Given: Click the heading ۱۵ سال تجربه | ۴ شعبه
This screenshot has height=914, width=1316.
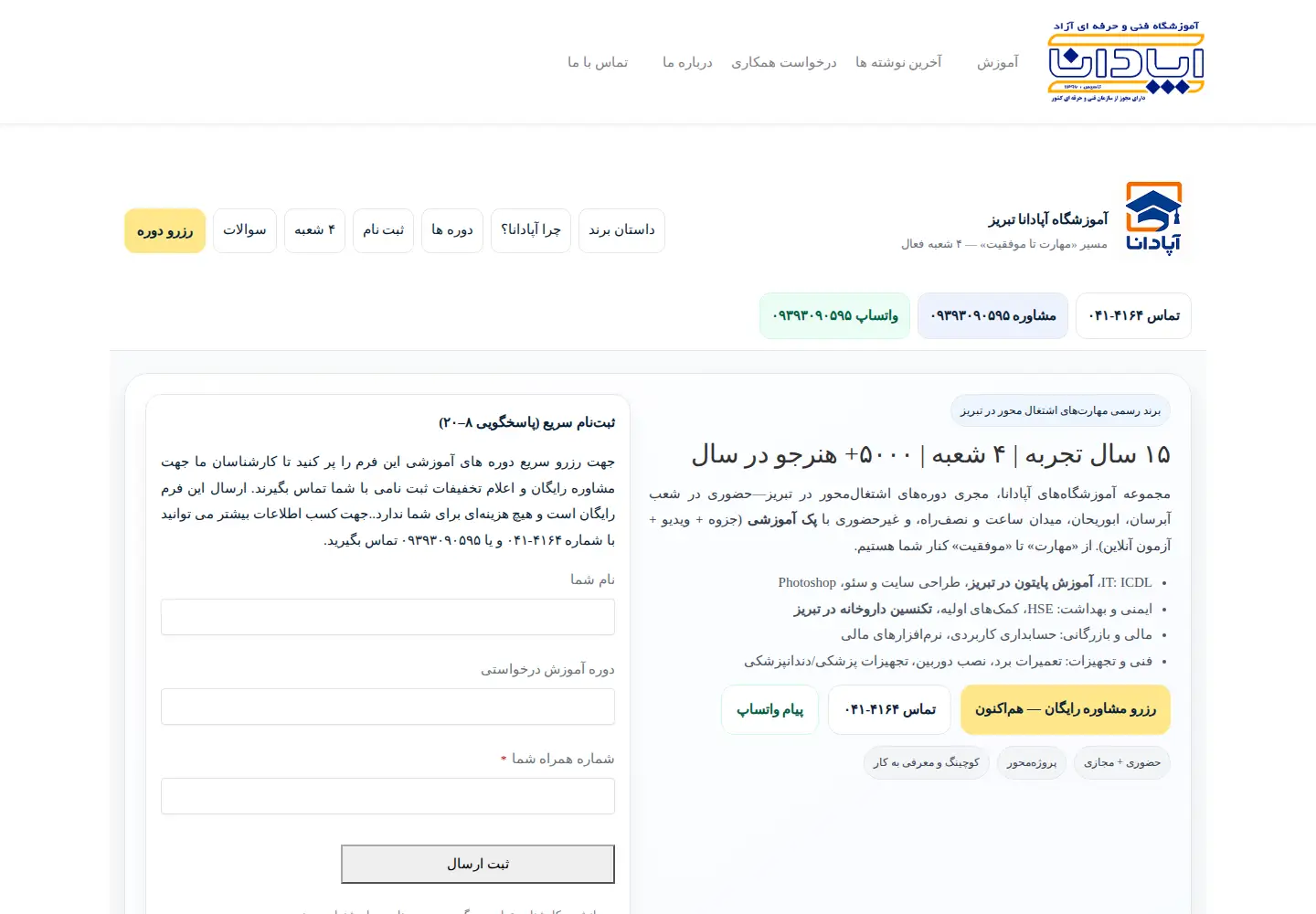Looking at the screenshot, I should (x=930, y=454).
